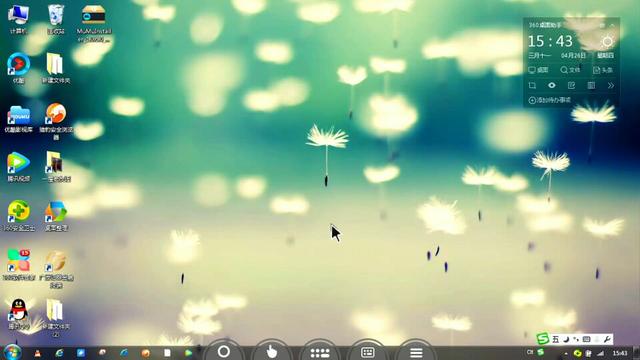Image resolution: width=640 pixels, height=360 pixels.
Task: Show hidden system tray icons arrow
Action: point(566,353)
